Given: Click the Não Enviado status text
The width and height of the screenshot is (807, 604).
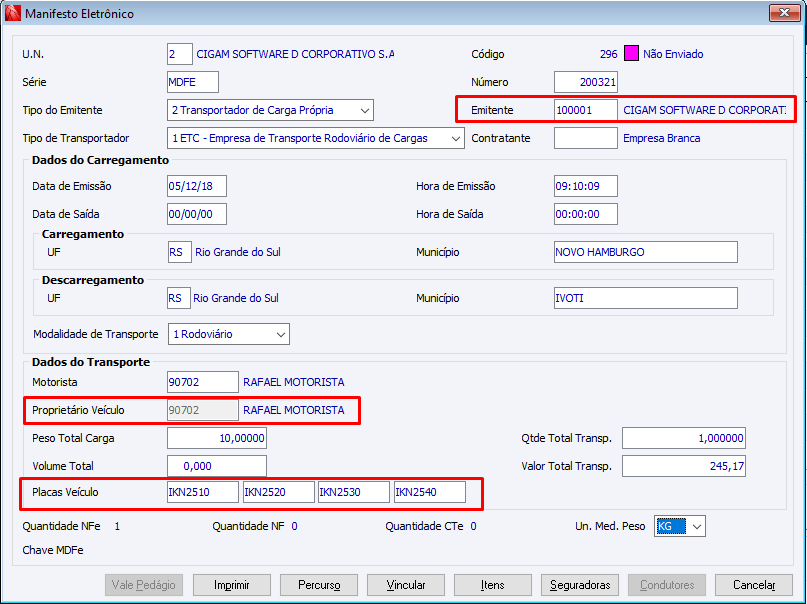Looking at the screenshot, I should click(x=673, y=54).
